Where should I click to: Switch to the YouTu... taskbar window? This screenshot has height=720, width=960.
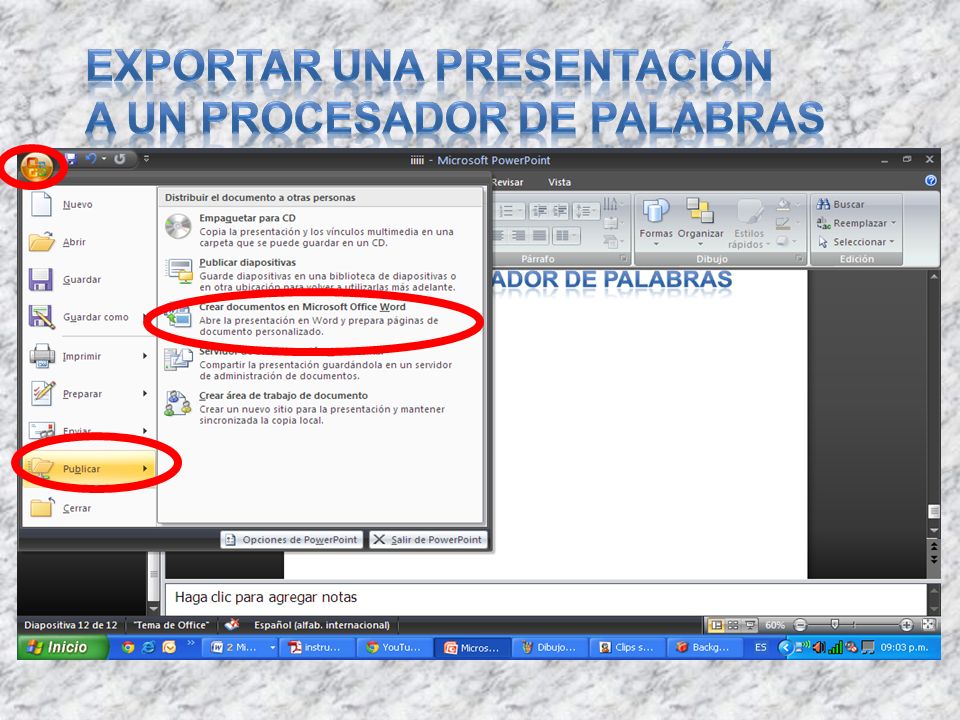tap(394, 647)
